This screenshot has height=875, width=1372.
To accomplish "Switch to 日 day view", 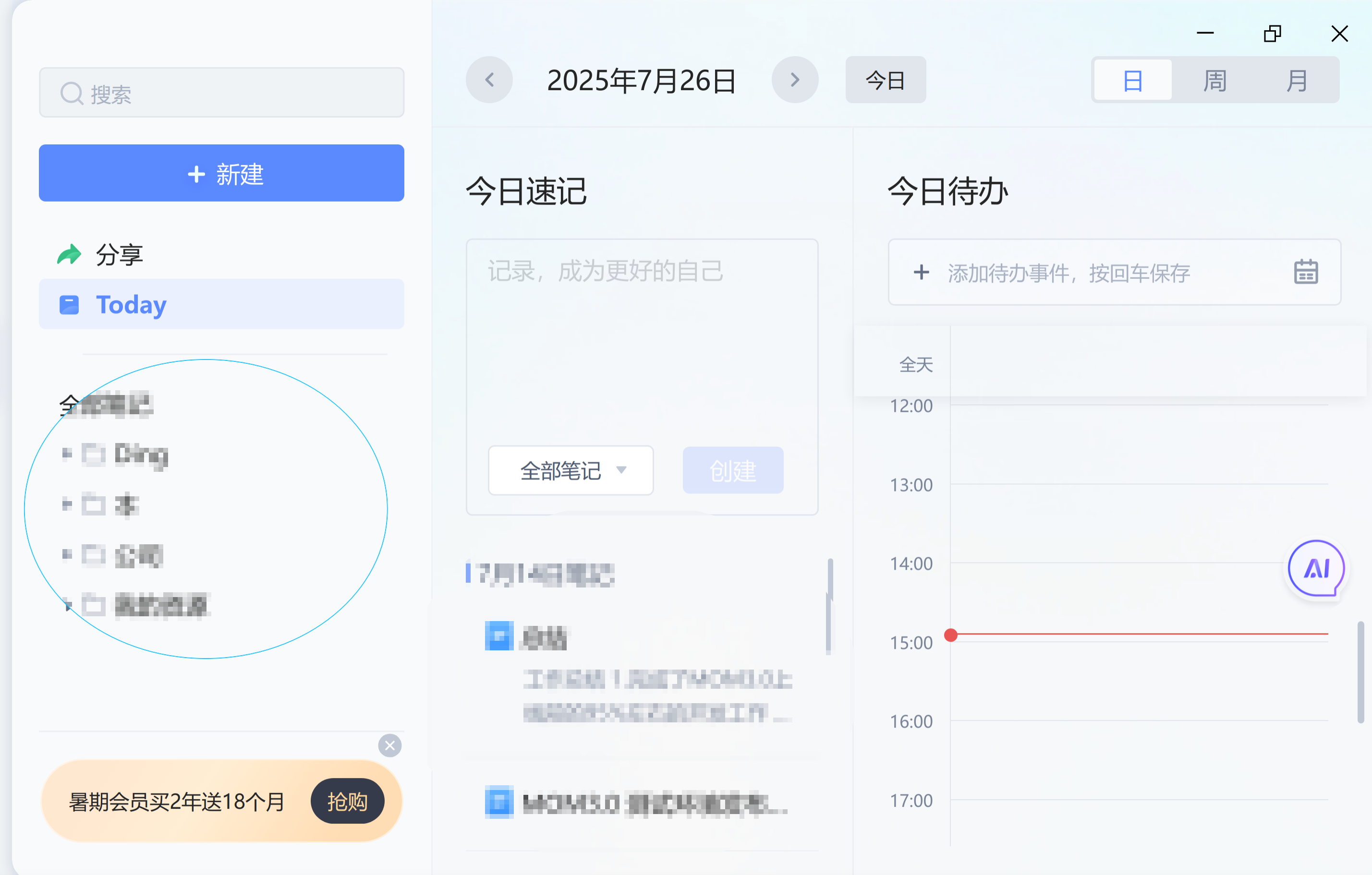I will point(1133,80).
